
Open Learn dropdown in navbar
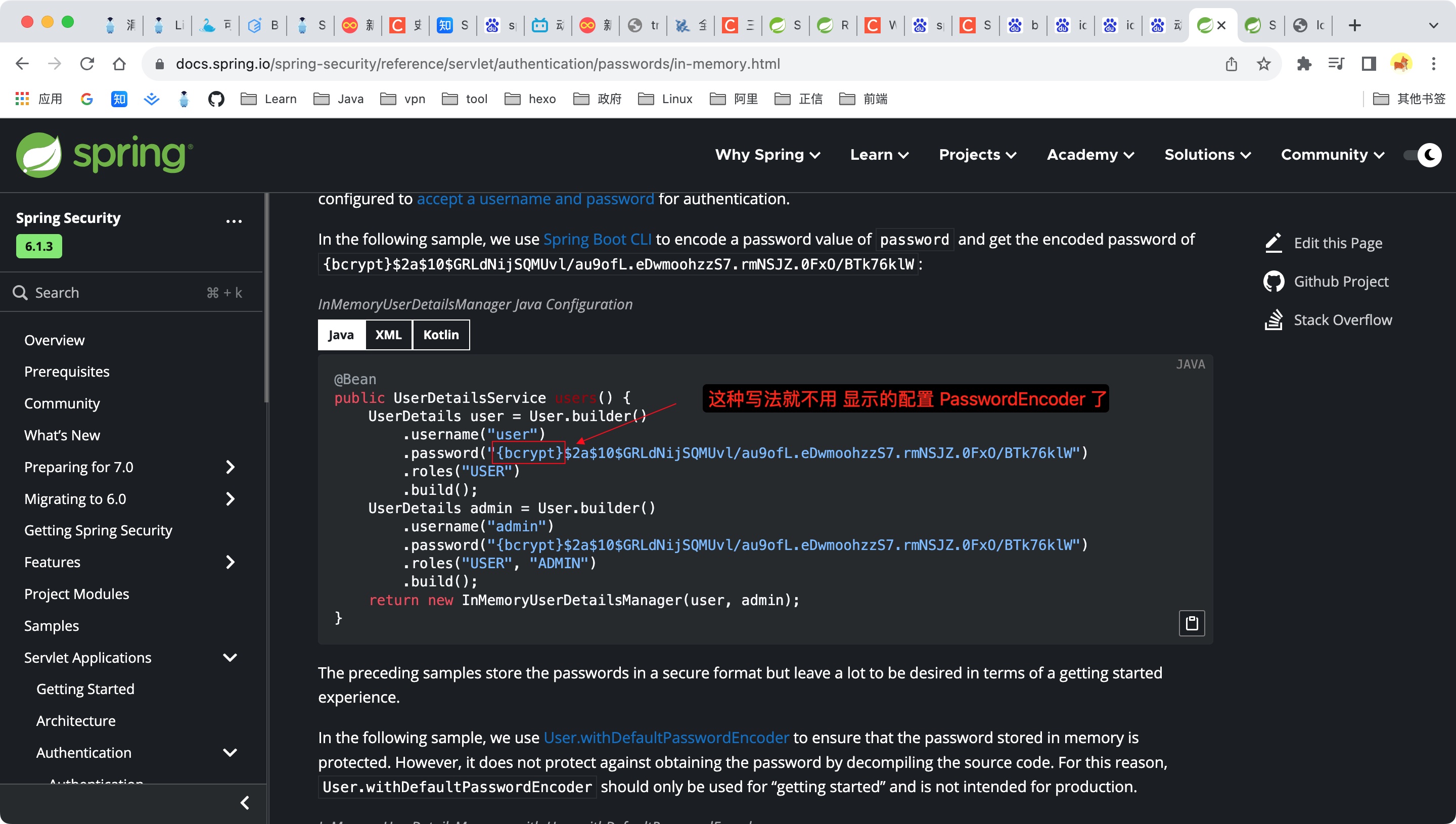coord(879,155)
